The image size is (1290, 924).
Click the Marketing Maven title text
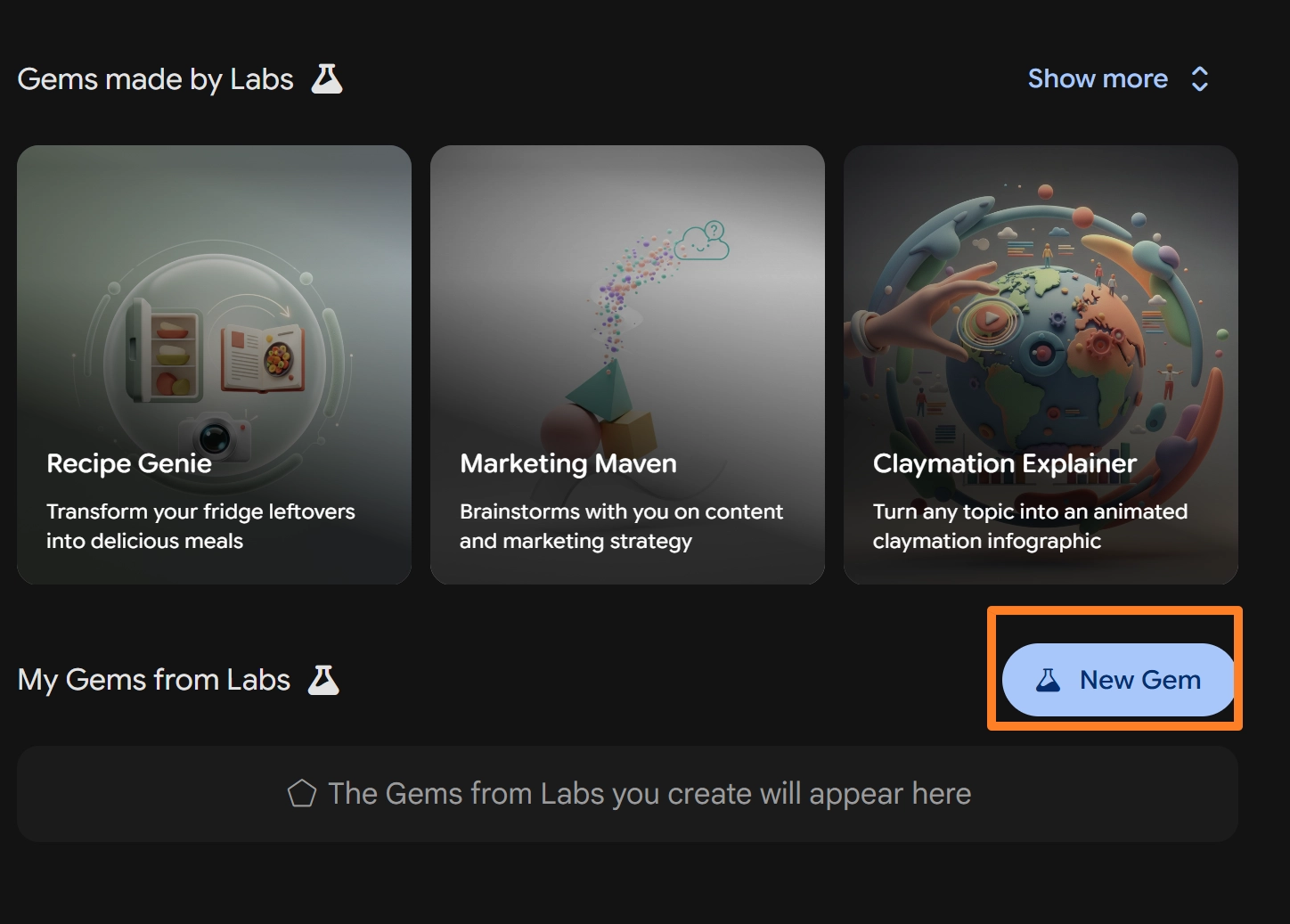point(568,463)
